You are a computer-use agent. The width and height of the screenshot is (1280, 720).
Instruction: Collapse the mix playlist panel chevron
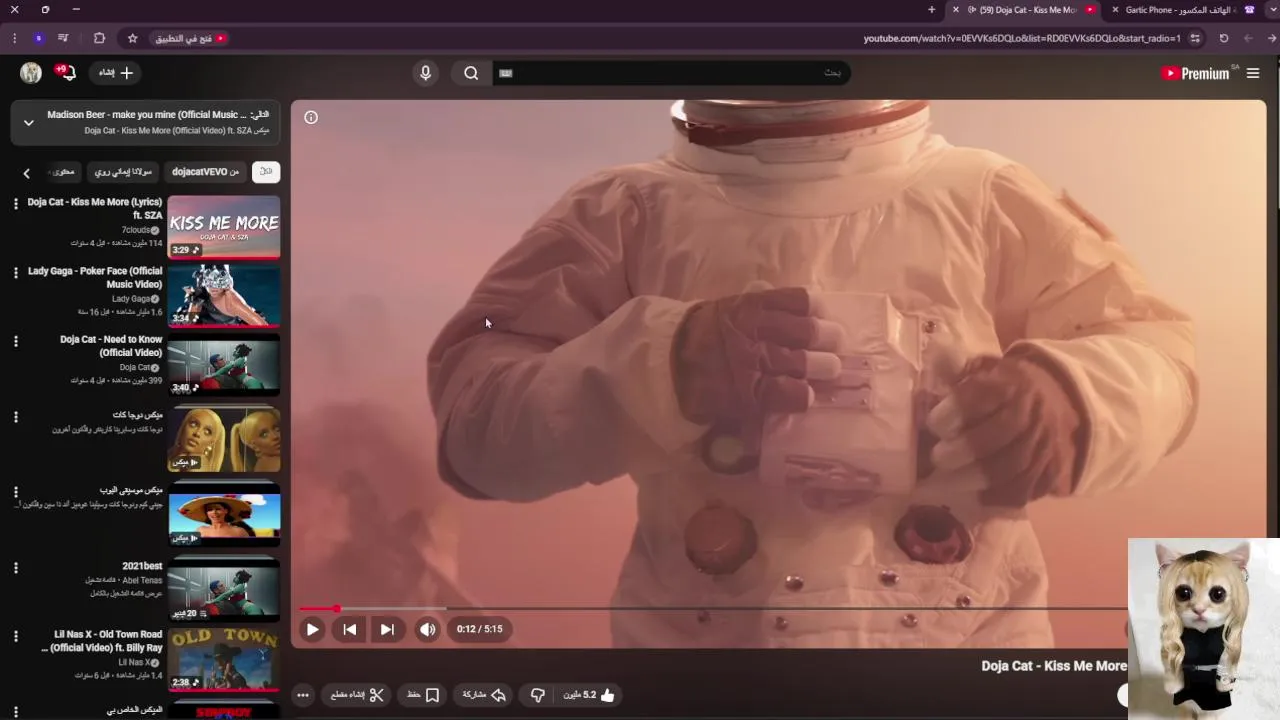pos(29,122)
